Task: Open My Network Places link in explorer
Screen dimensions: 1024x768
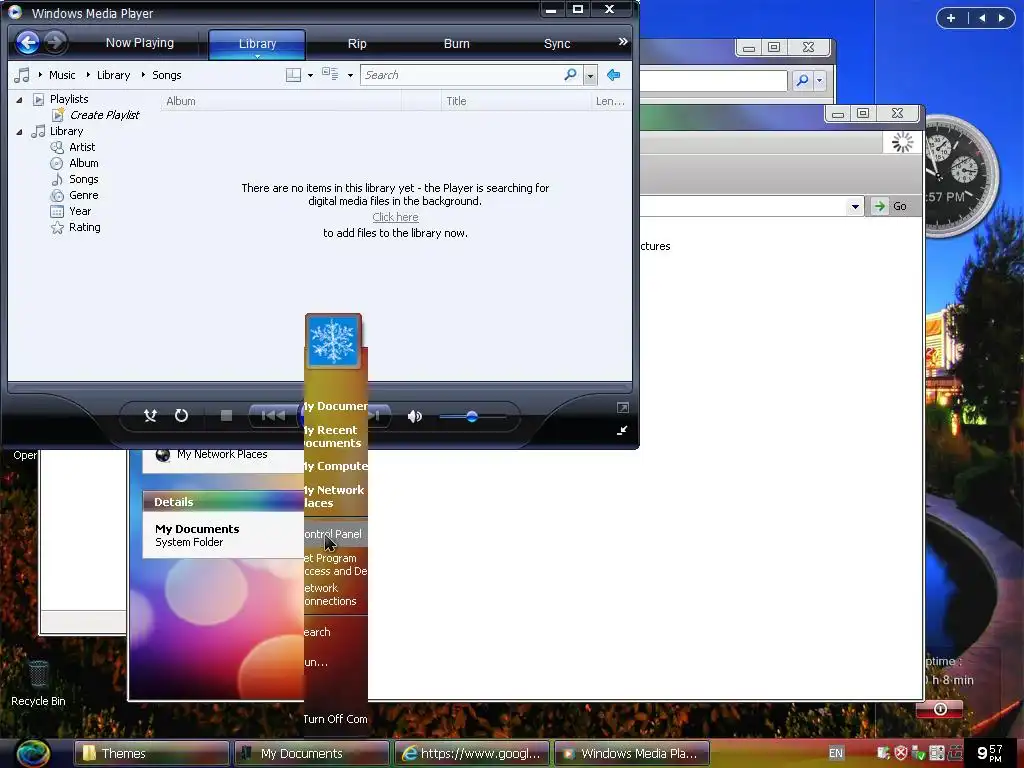Action: point(222,455)
